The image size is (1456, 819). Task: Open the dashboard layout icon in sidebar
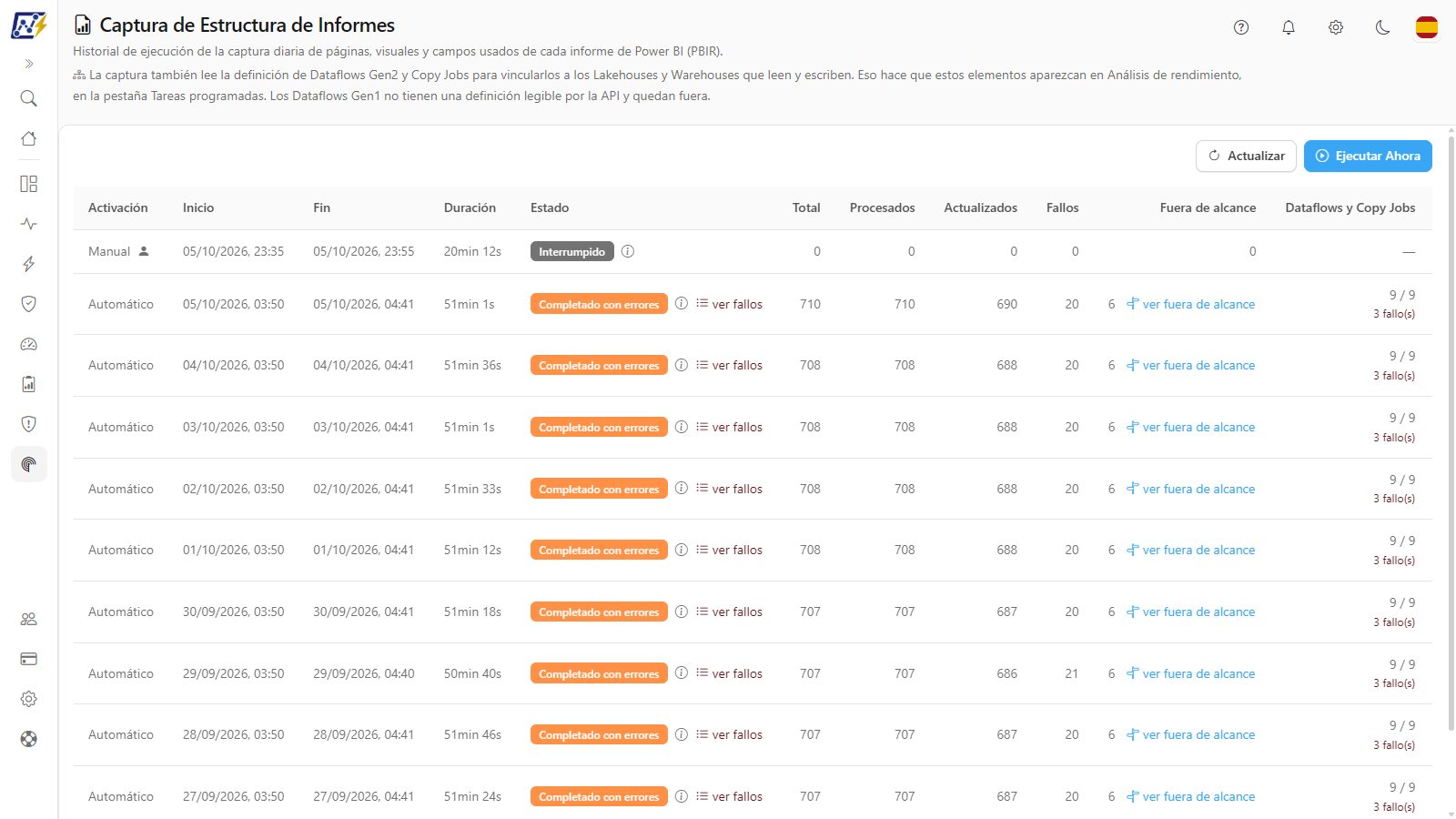(29, 184)
